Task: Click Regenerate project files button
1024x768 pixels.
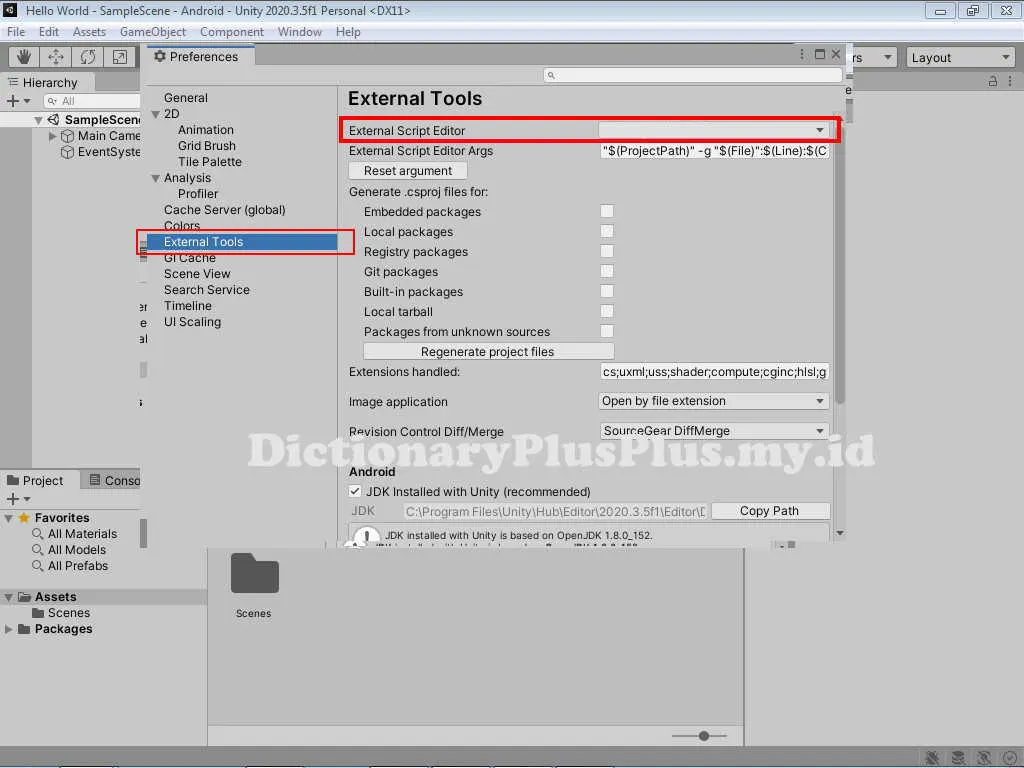Action: tap(488, 351)
